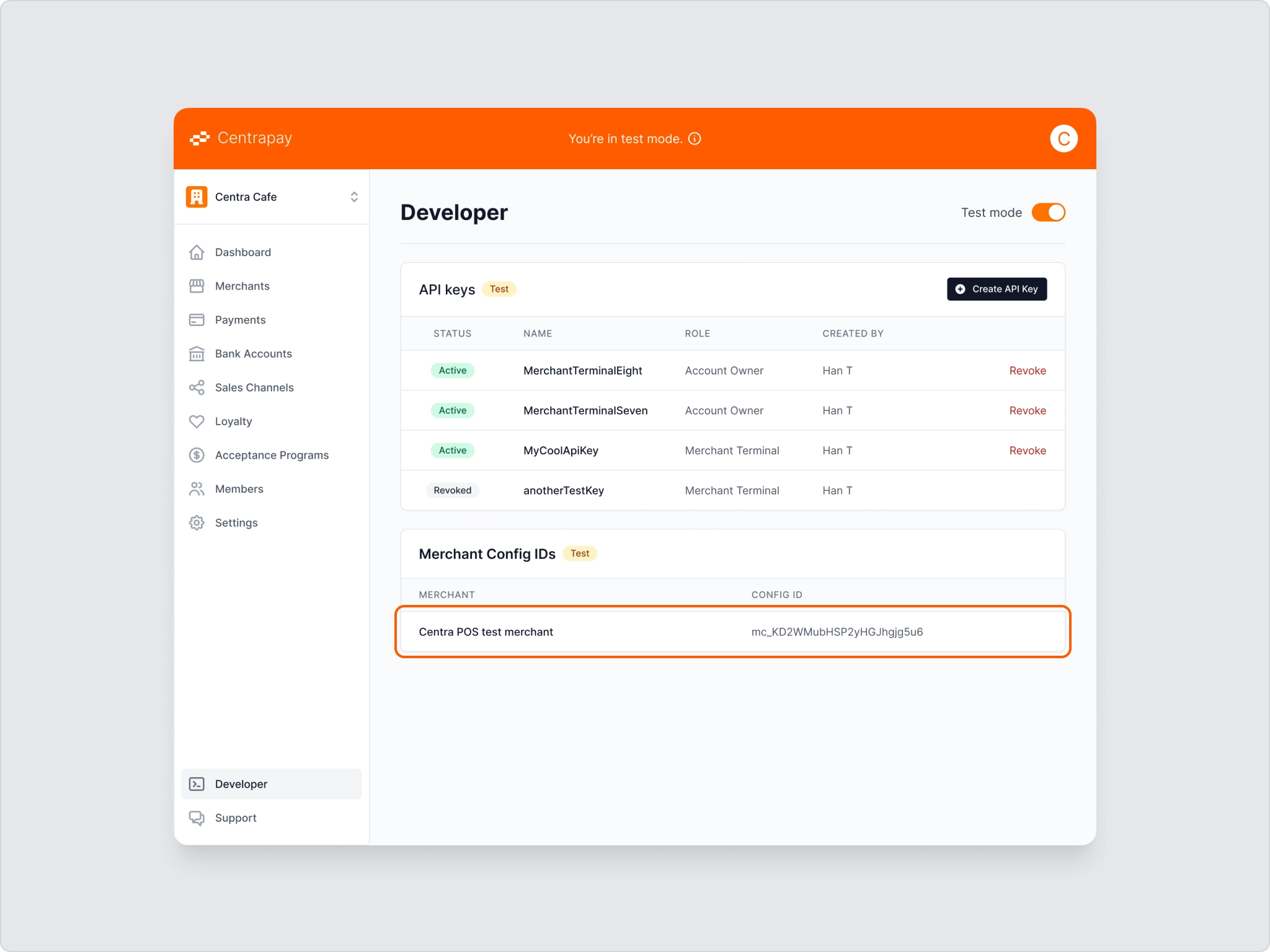Click the Acceptance Programs dollar icon

click(197, 455)
